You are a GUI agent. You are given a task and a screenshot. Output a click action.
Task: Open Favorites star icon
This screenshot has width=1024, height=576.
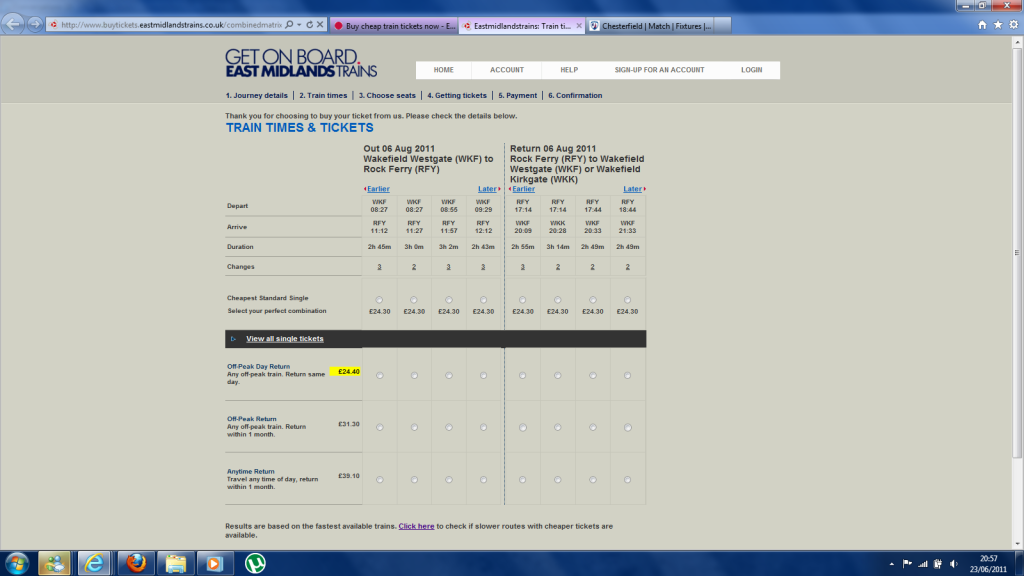tap(998, 25)
